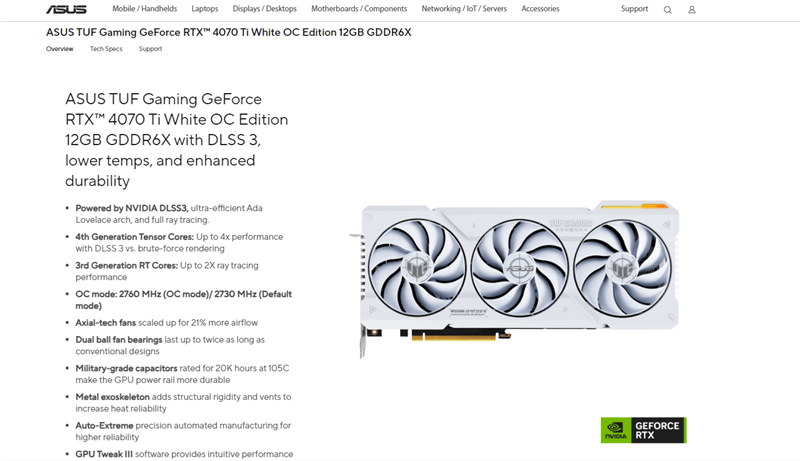
Task: Open the user account icon
Action: click(x=692, y=10)
